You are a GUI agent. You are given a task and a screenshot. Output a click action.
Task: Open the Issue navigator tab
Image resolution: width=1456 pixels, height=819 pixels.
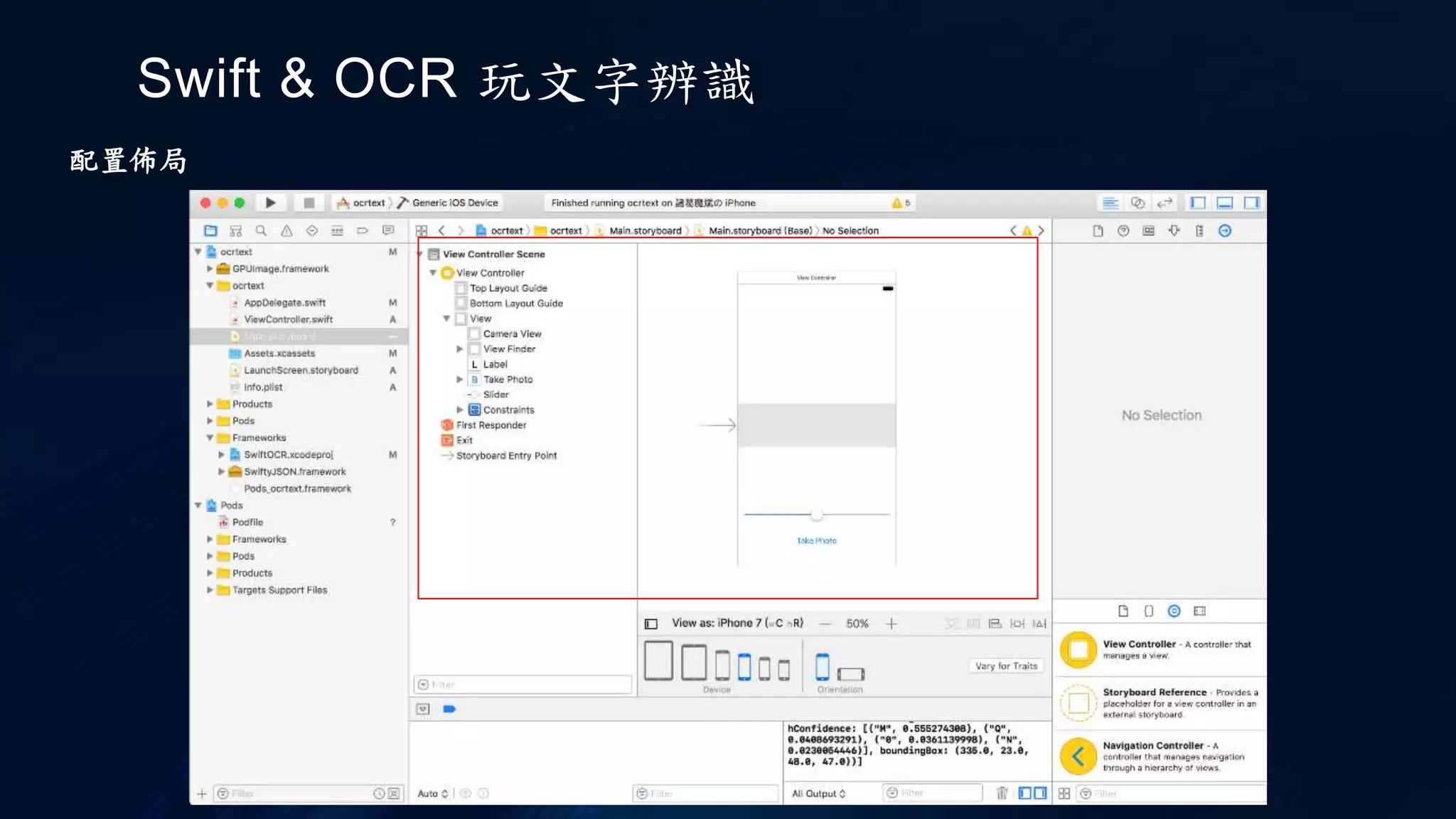(x=287, y=230)
